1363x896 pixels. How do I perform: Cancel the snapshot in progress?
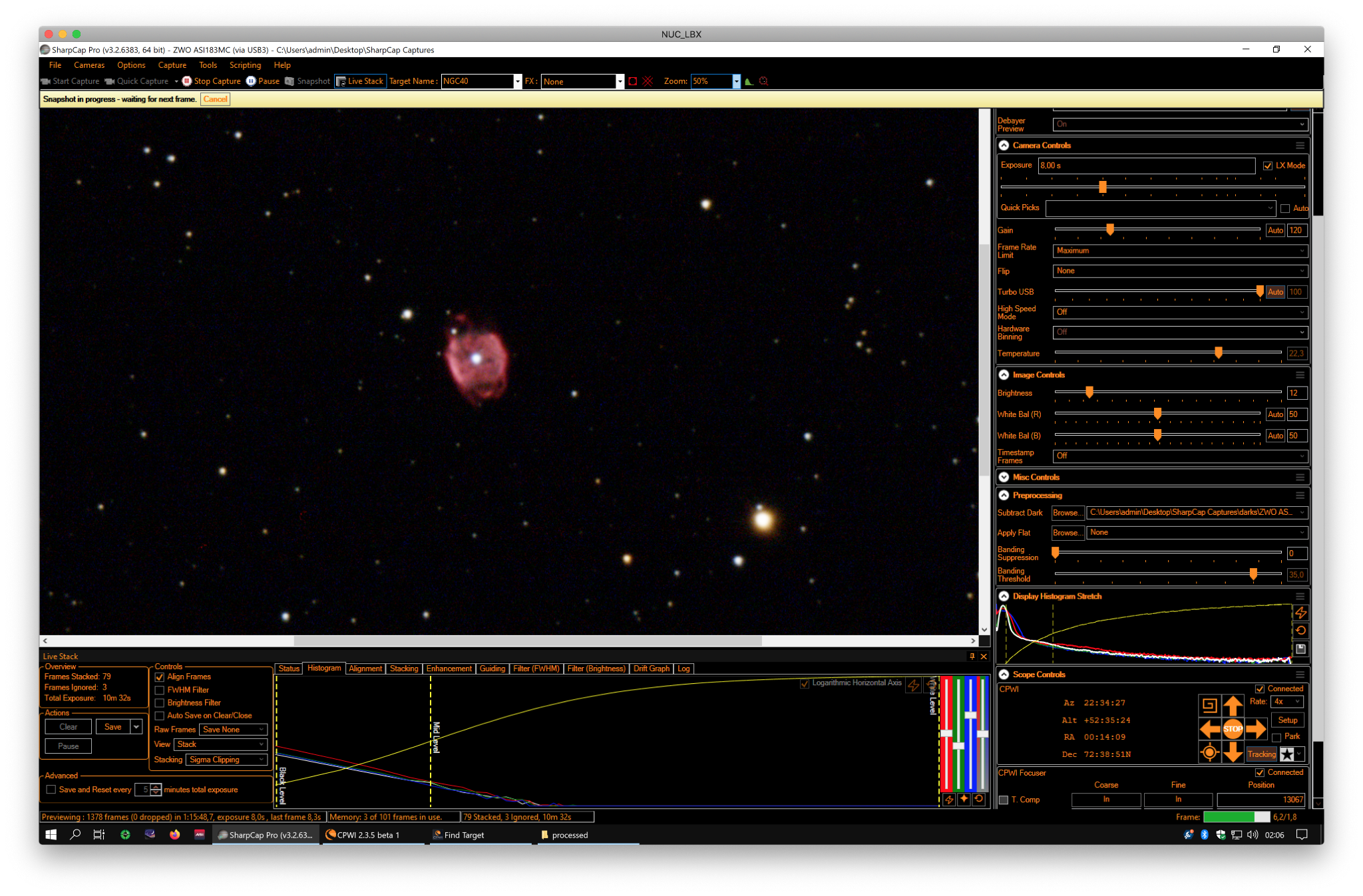(x=215, y=99)
